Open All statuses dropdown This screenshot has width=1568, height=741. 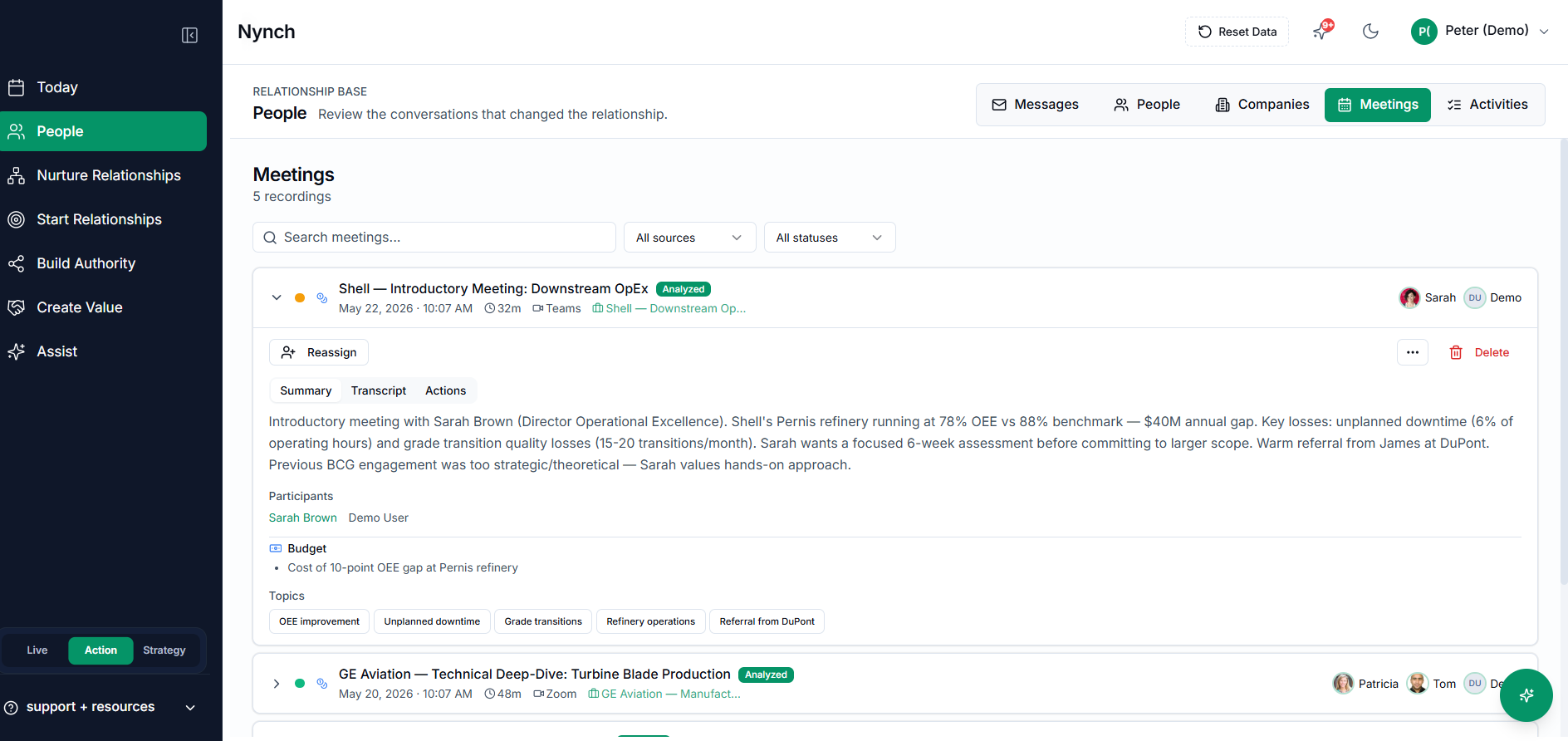tap(830, 238)
